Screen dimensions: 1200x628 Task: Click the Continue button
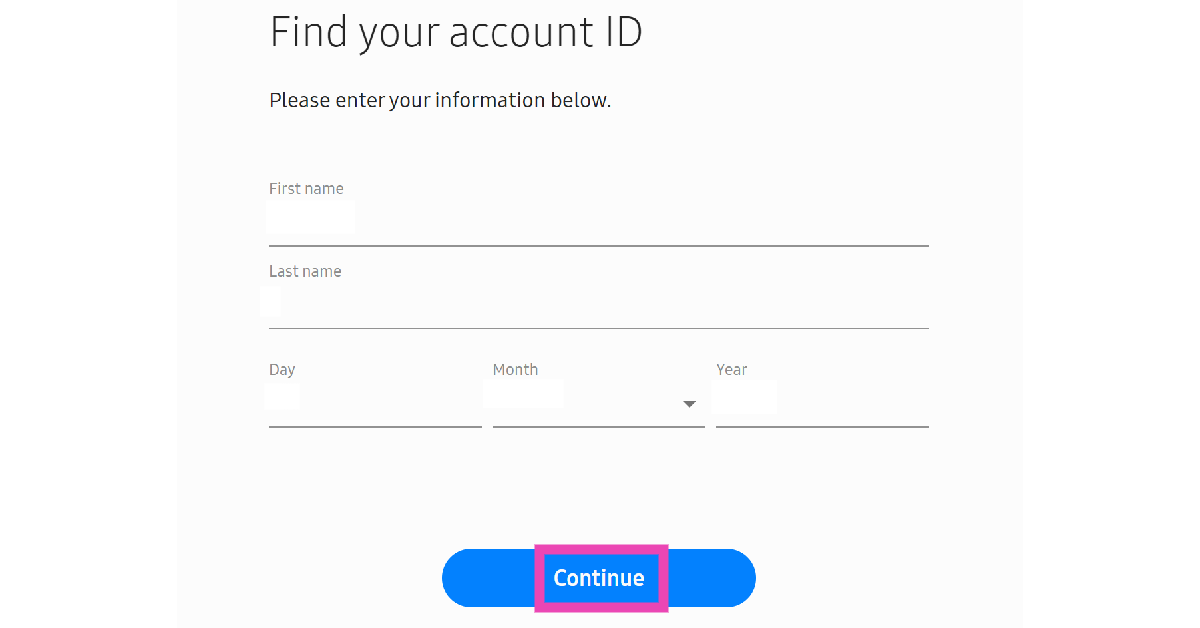pyautogui.click(x=598, y=578)
